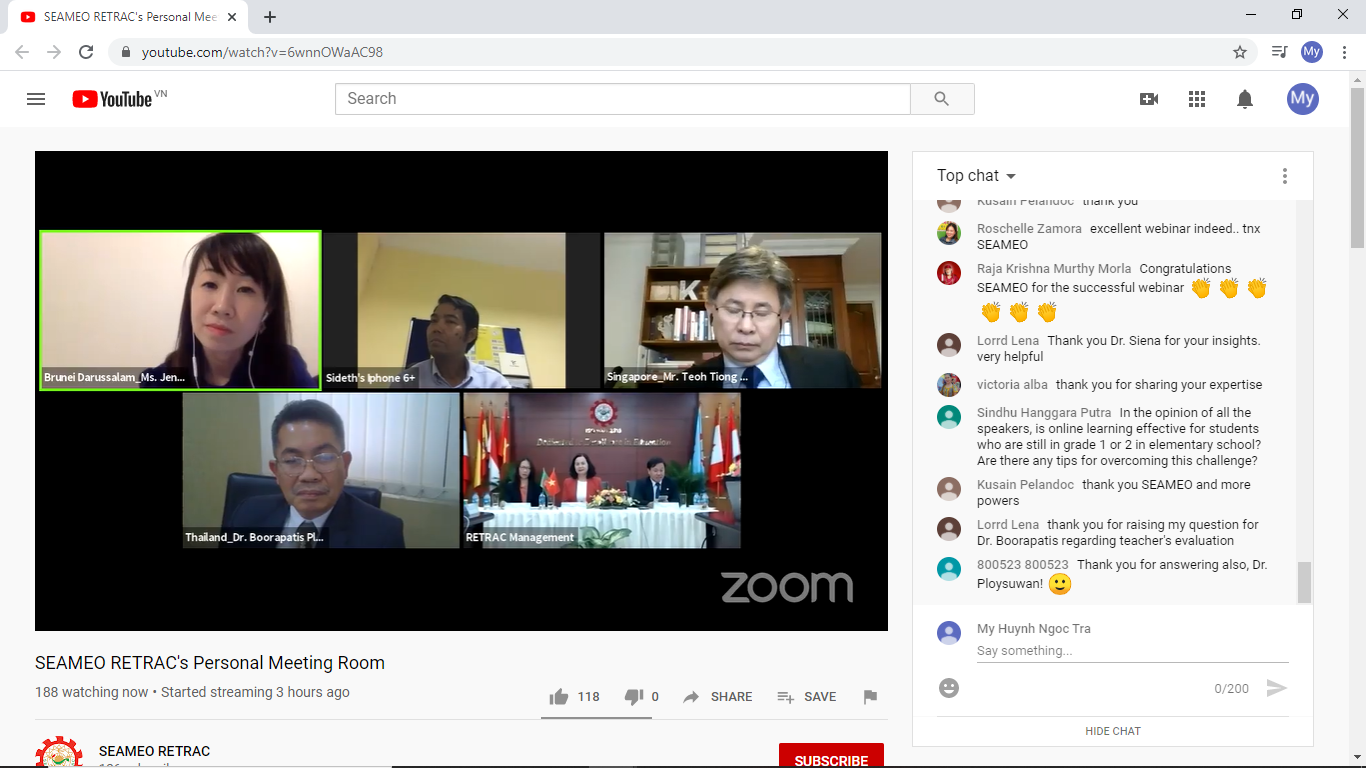Viewport: 1366px width, 768px height.
Task: Go forward in browser history
Action: (x=54, y=52)
